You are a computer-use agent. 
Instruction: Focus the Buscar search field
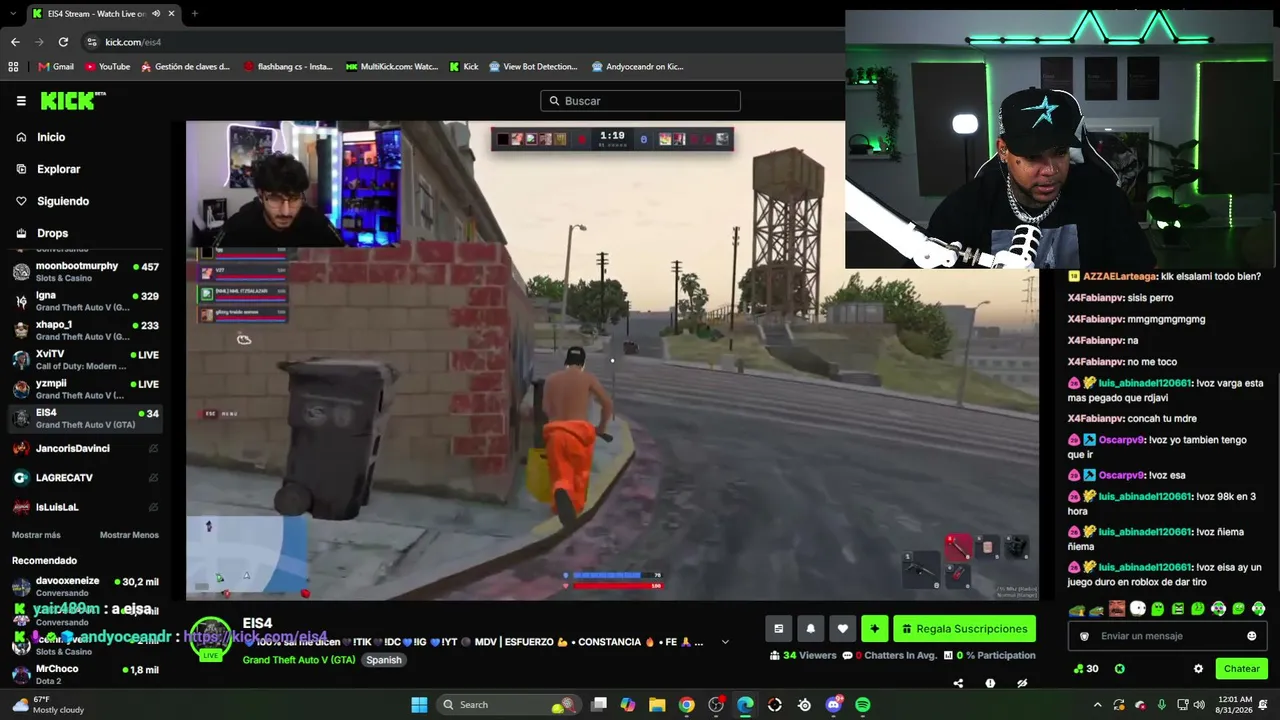(640, 101)
